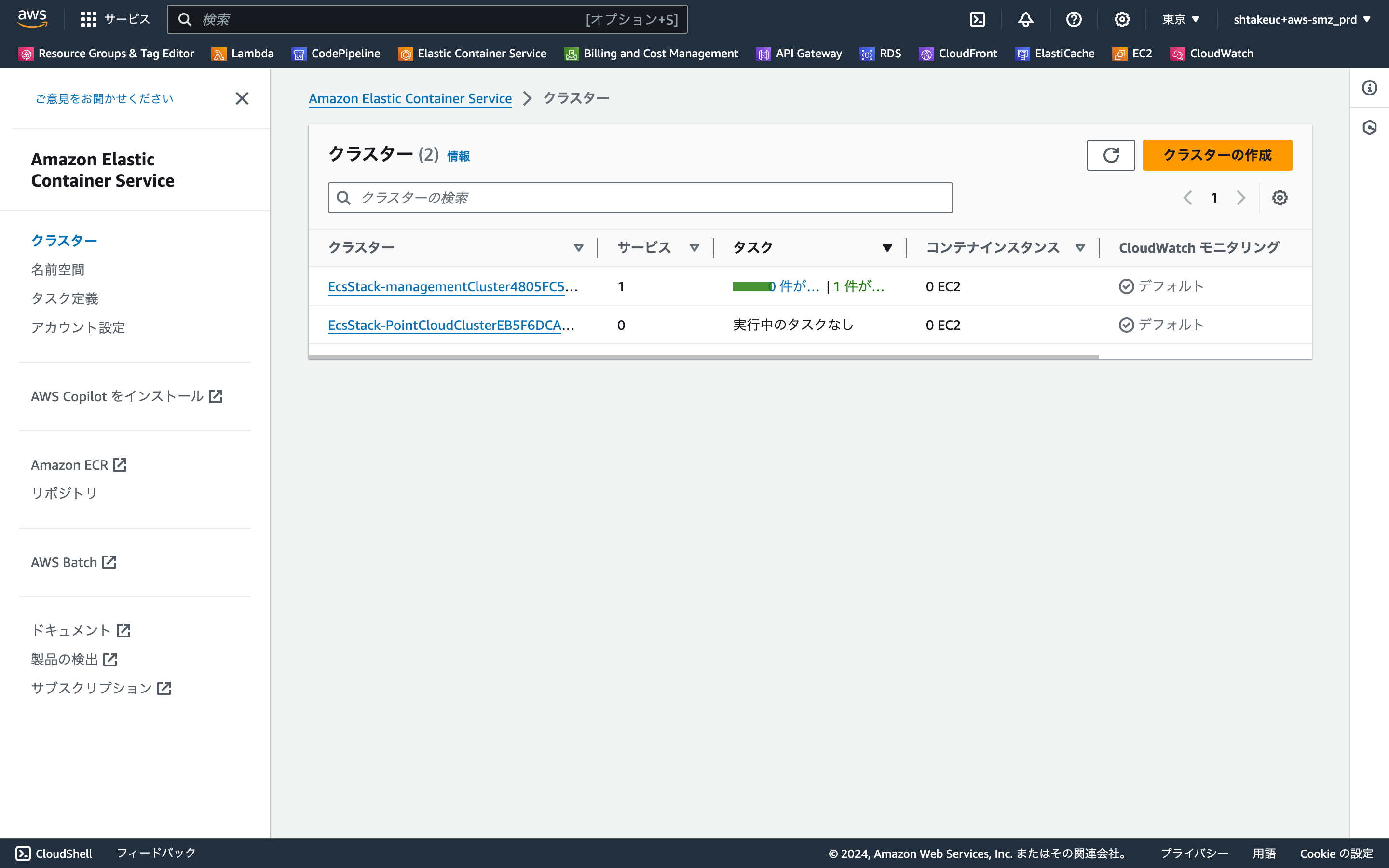Click the クラスターの作成 button
The image size is (1389, 868).
pyautogui.click(x=1217, y=155)
